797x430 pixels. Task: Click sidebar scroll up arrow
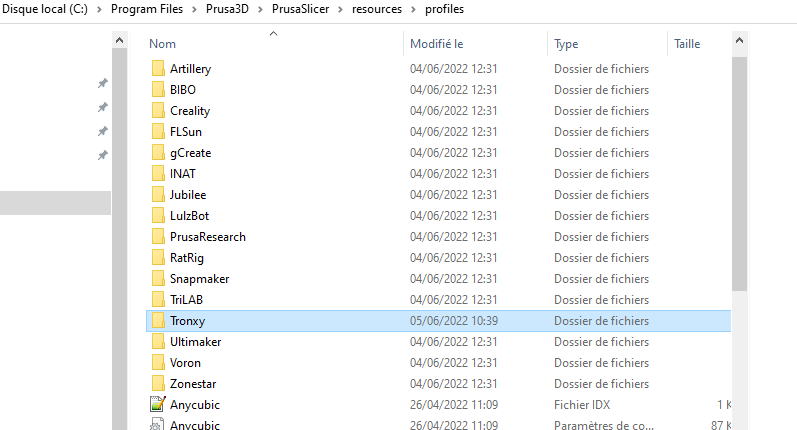tap(119, 40)
